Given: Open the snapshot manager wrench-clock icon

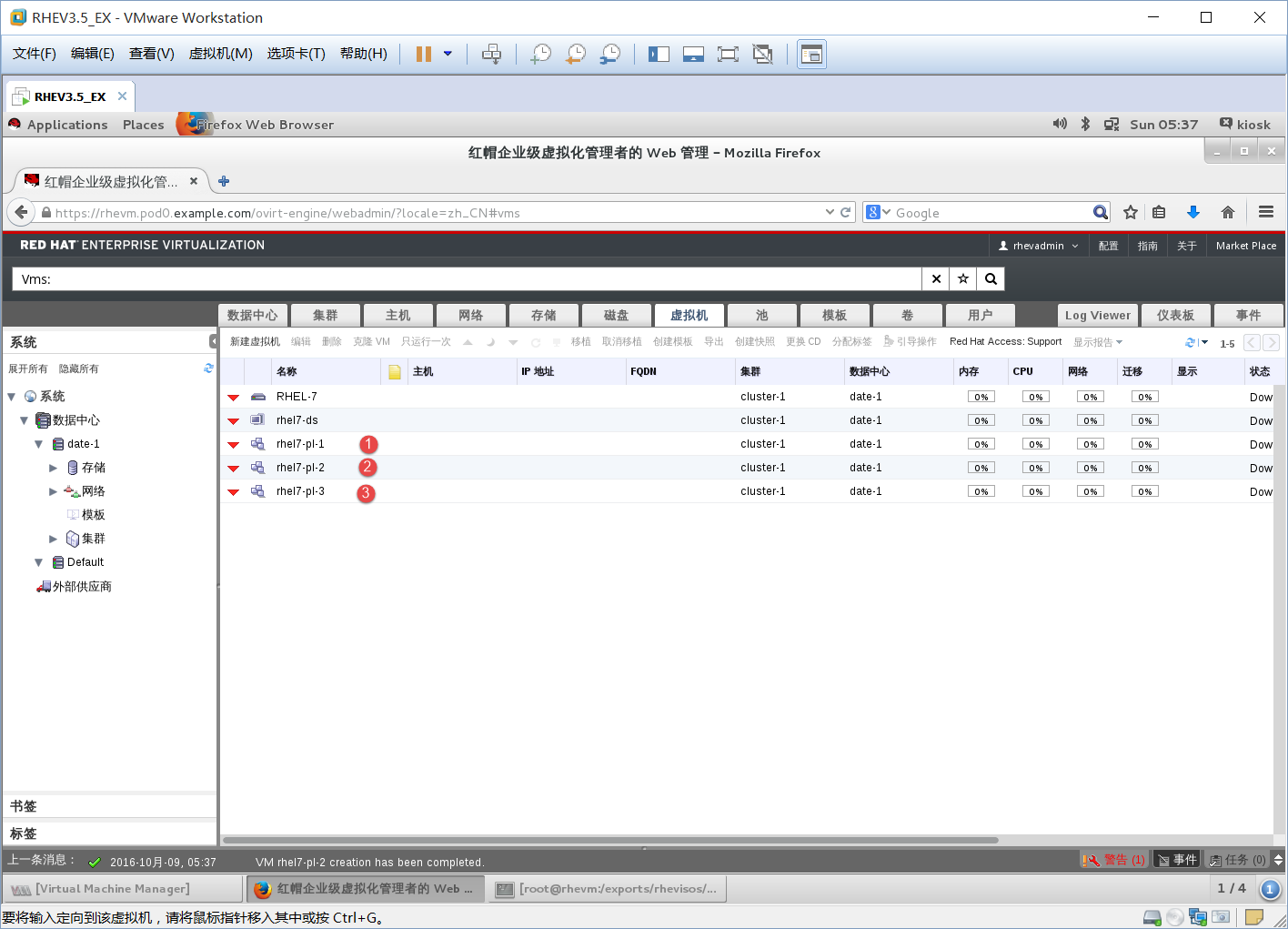Looking at the screenshot, I should point(610,54).
